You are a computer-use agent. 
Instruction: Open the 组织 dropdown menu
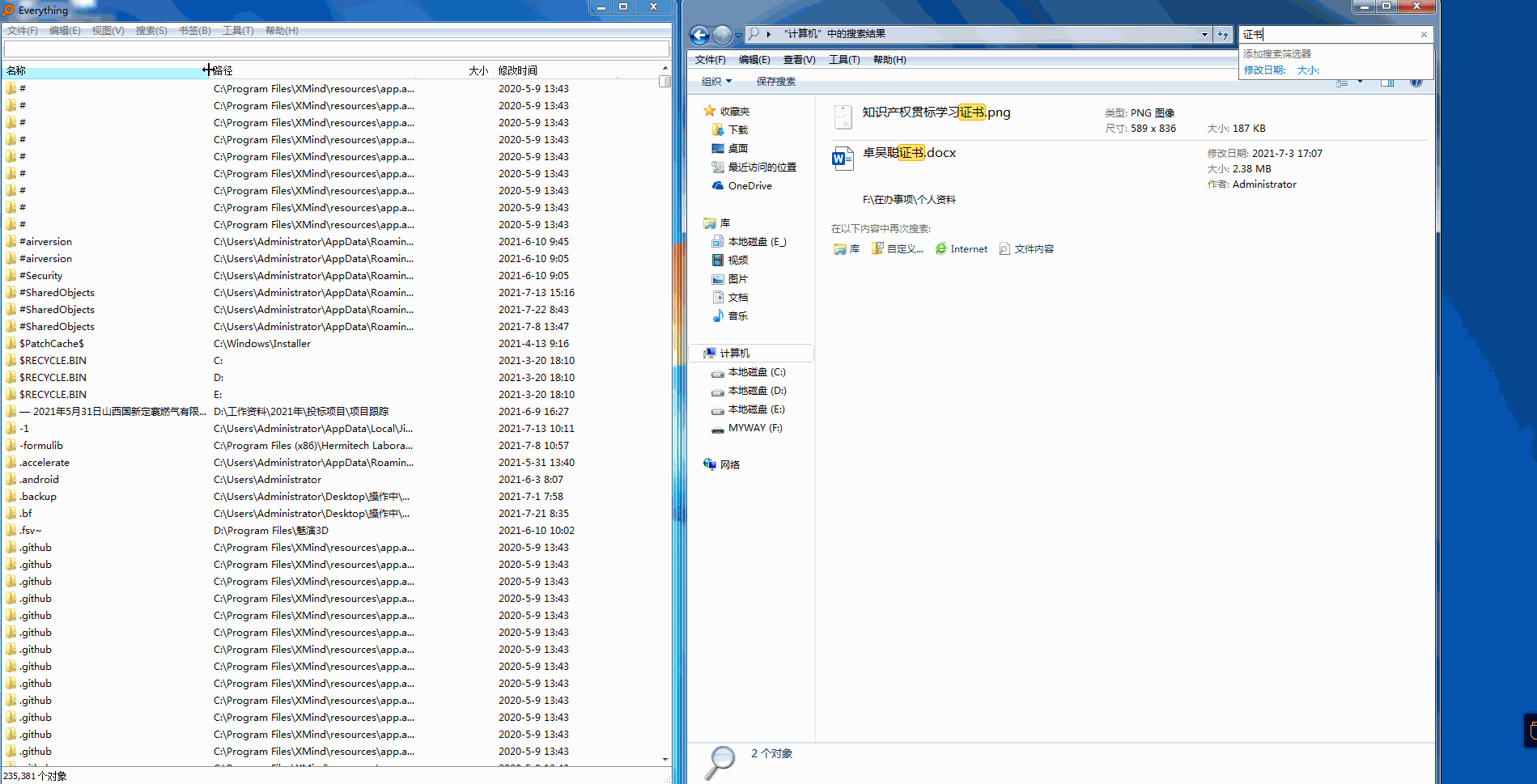(x=716, y=81)
